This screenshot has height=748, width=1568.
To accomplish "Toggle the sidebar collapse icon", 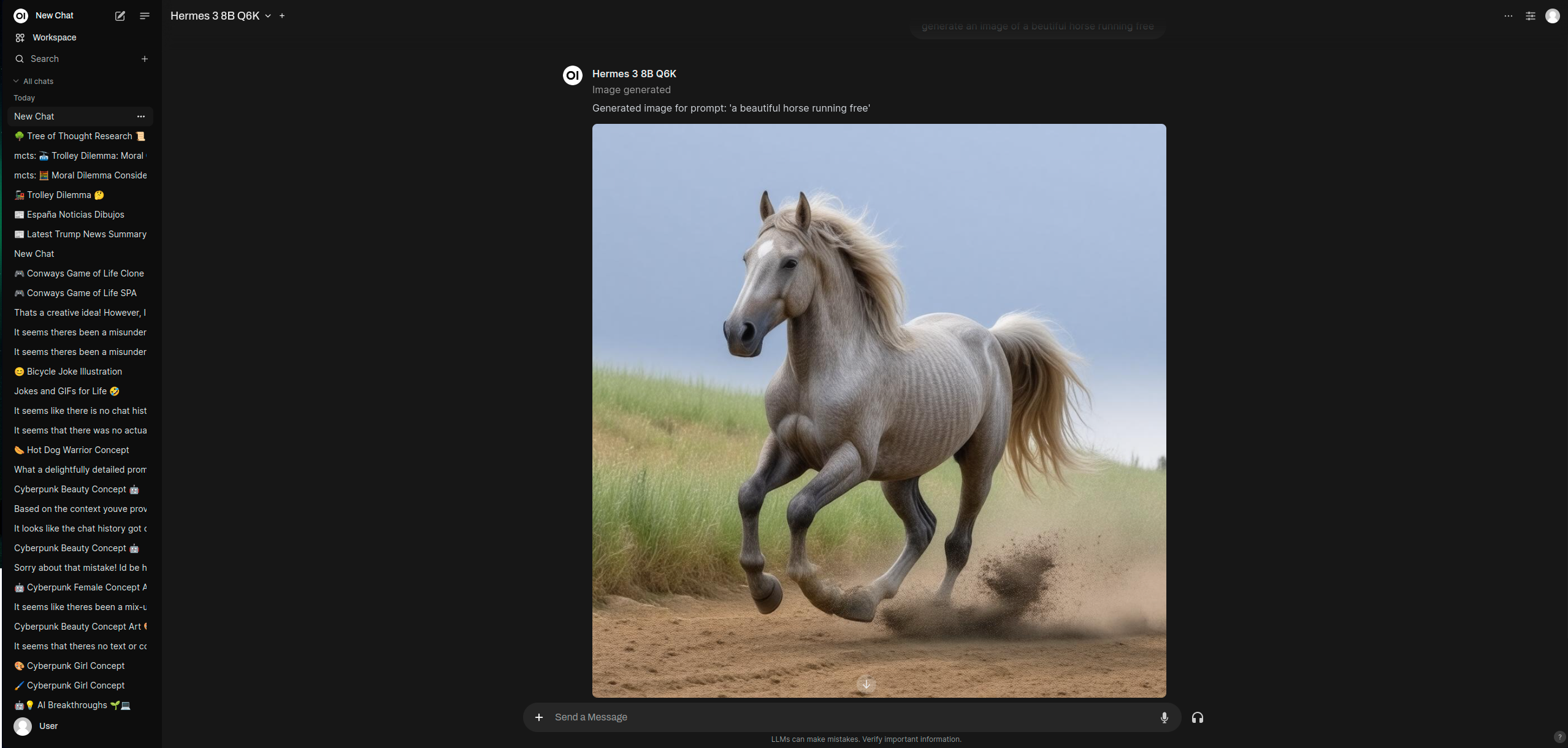I will tap(145, 16).
